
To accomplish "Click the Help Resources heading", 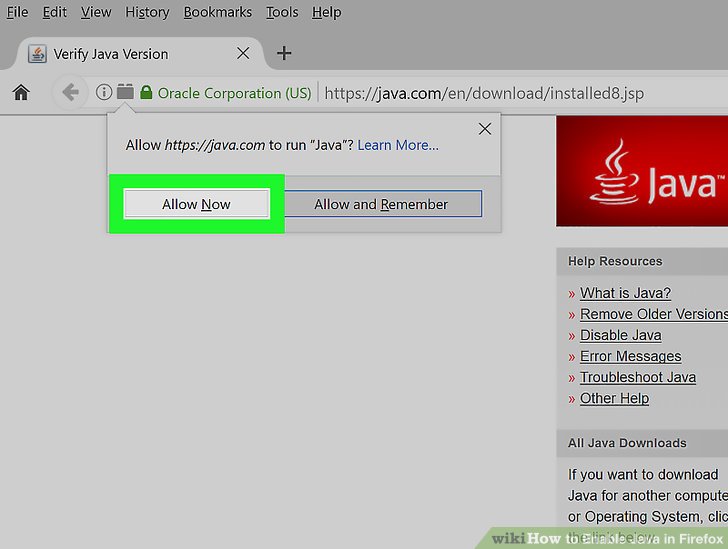I will pos(615,261).
